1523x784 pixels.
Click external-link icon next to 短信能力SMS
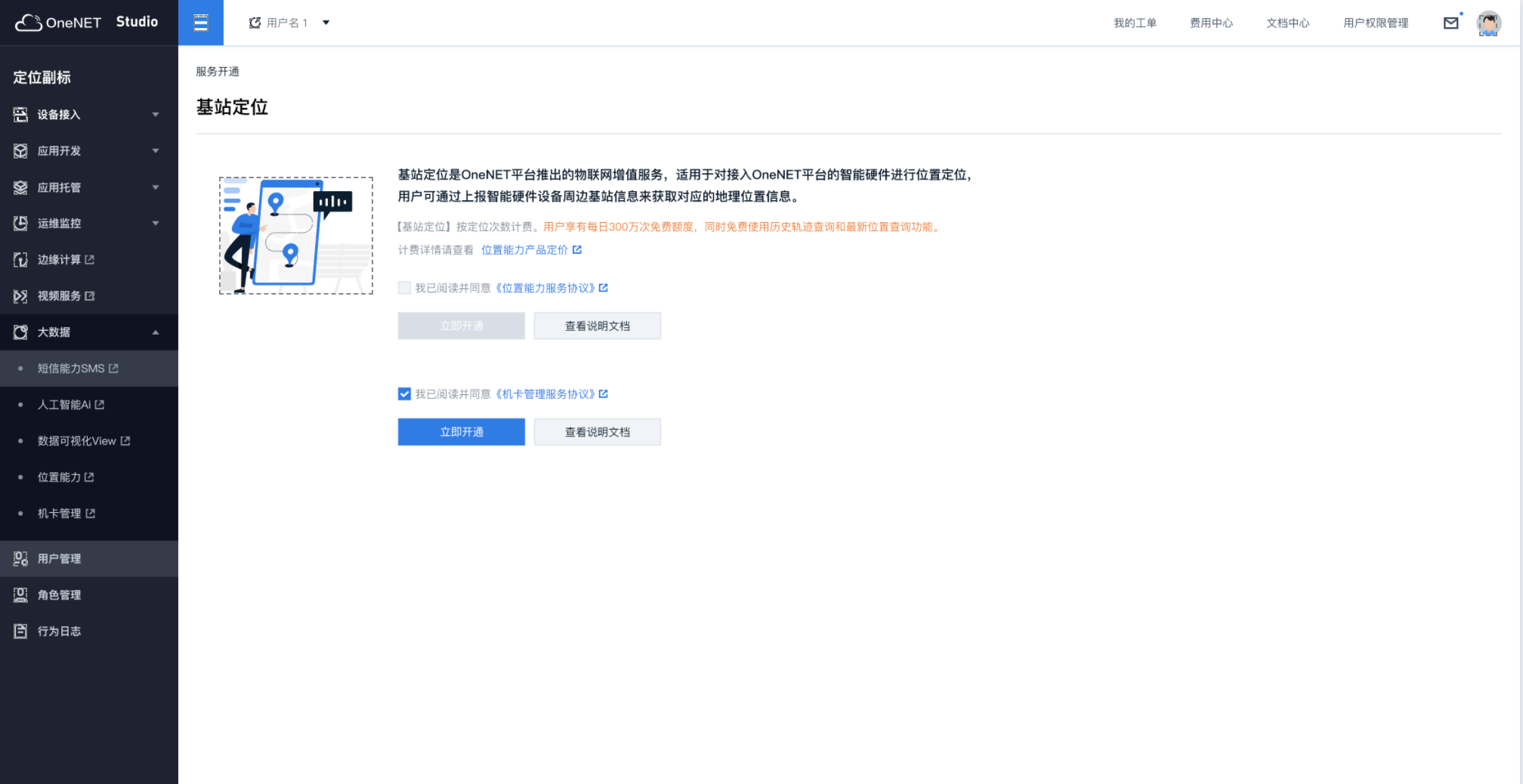(114, 369)
